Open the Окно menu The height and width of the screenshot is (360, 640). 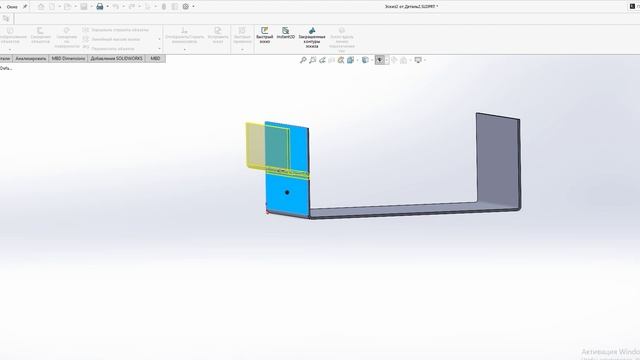(12, 7)
